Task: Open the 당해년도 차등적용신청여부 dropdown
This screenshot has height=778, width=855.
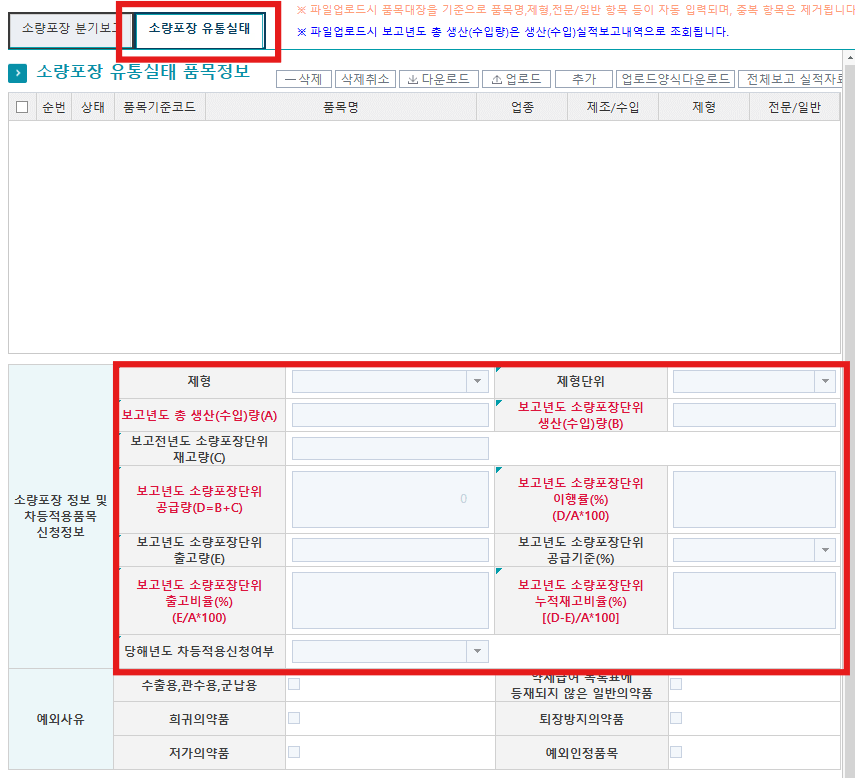Action: tap(476, 651)
